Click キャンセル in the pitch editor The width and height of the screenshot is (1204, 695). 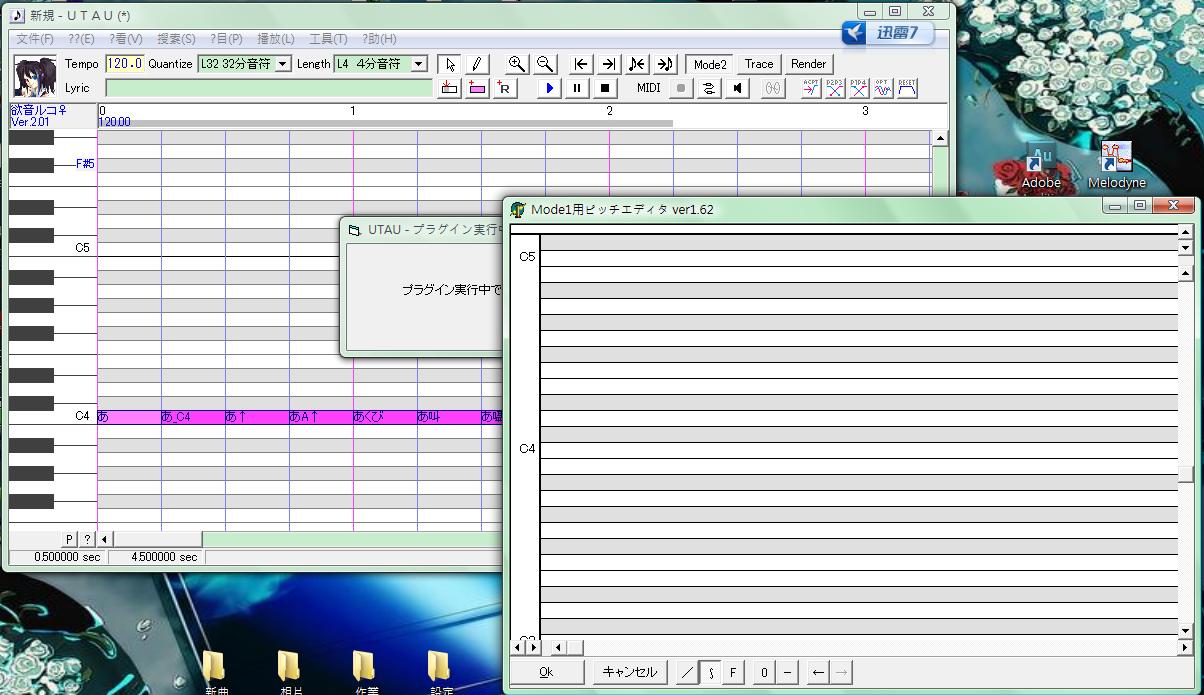pos(630,672)
